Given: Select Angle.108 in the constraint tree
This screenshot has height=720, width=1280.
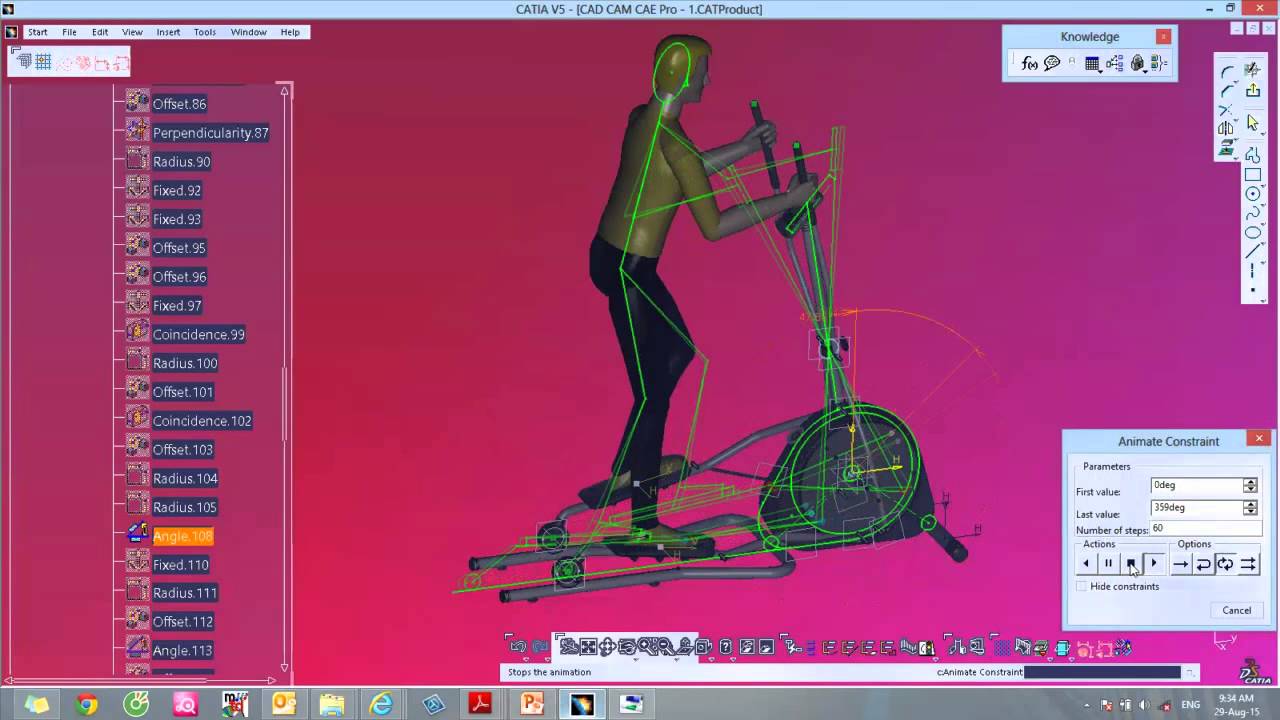Looking at the screenshot, I should 183,536.
